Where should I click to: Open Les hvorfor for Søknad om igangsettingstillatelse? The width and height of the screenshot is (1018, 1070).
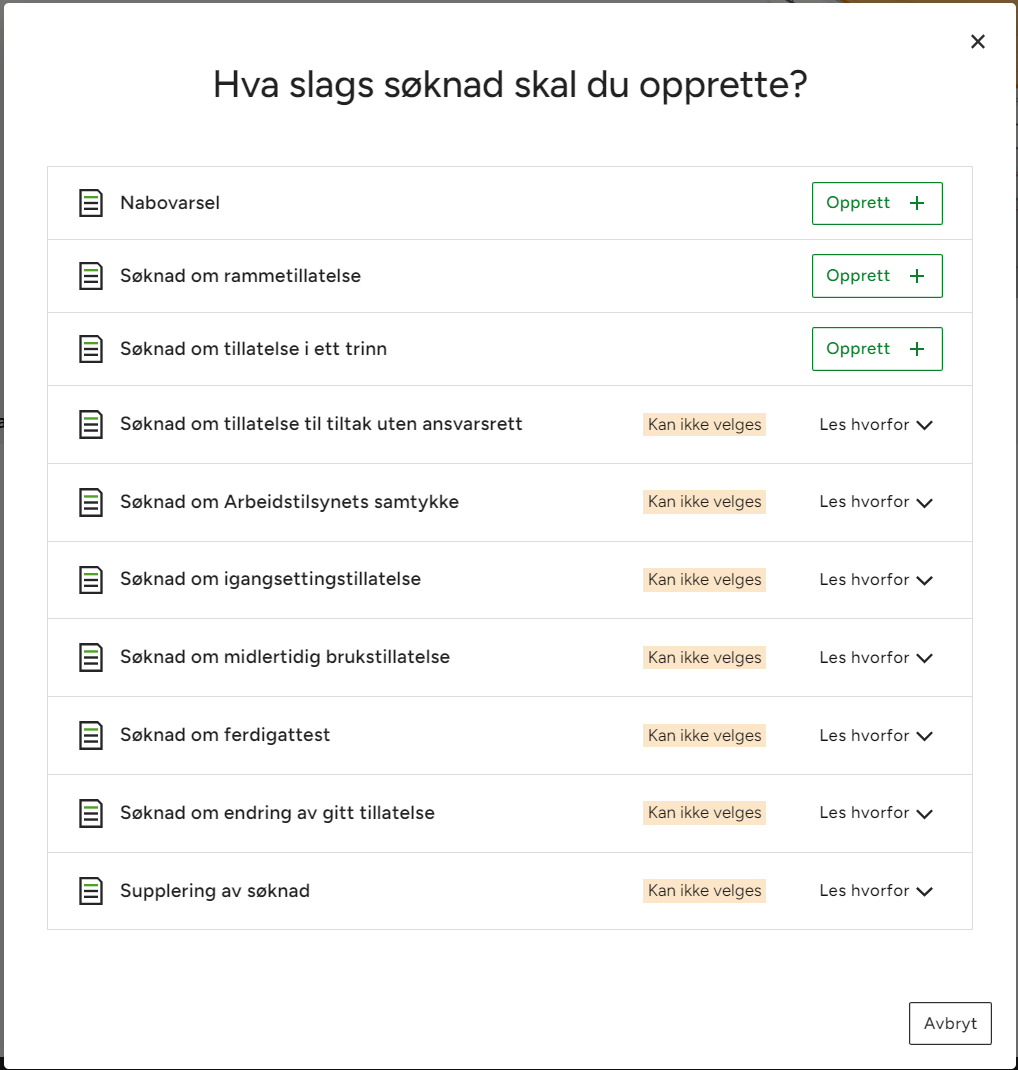[x=875, y=580]
